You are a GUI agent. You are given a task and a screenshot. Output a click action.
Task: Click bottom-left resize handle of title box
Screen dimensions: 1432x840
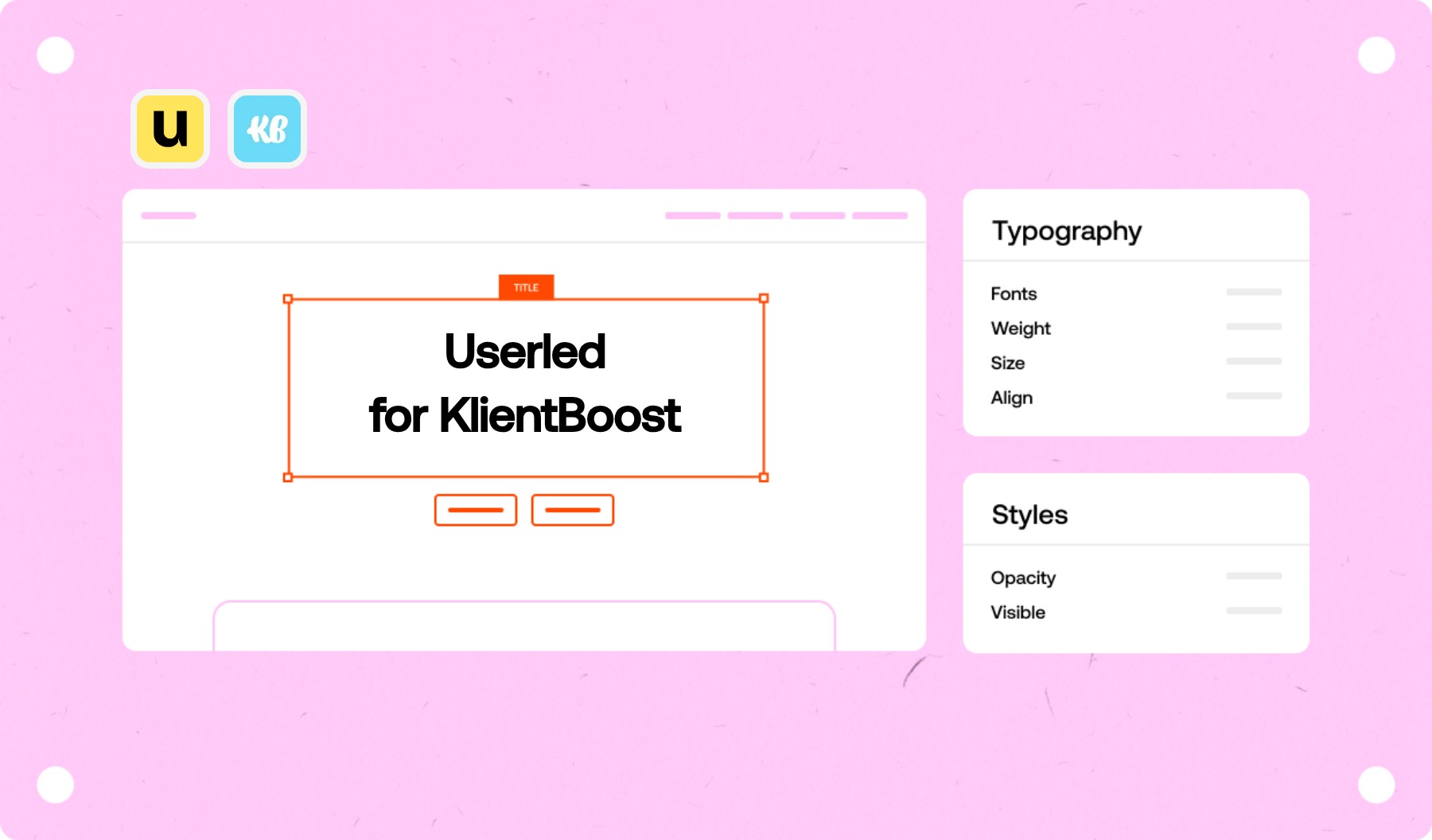[288, 477]
